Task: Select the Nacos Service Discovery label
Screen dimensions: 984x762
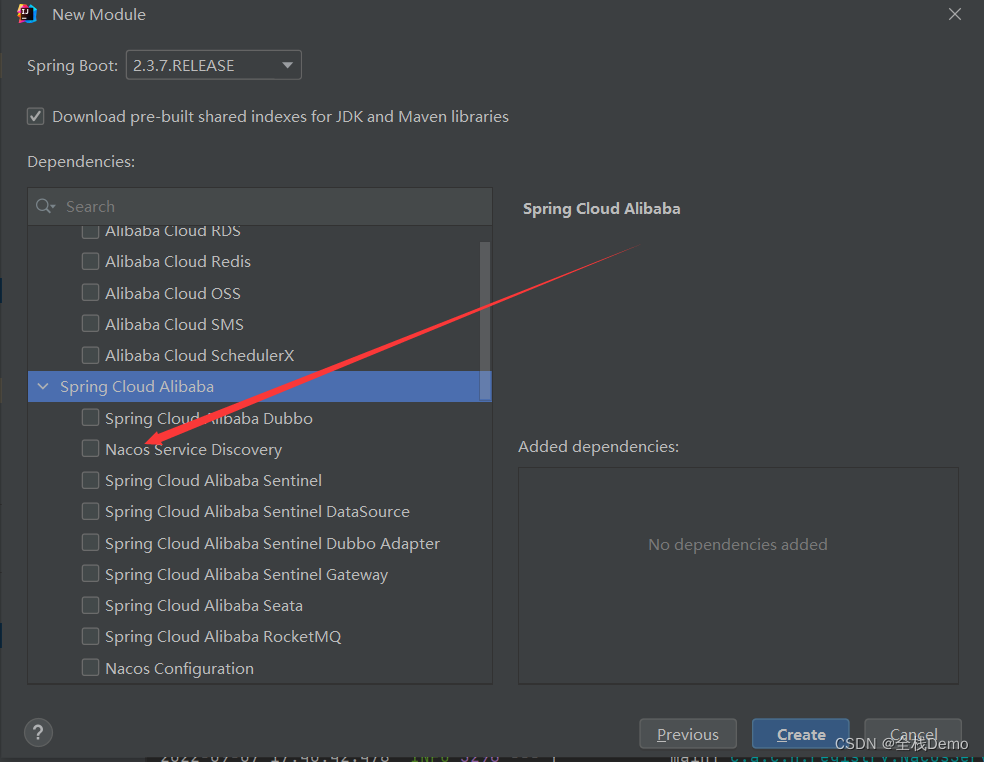Action: tap(193, 449)
